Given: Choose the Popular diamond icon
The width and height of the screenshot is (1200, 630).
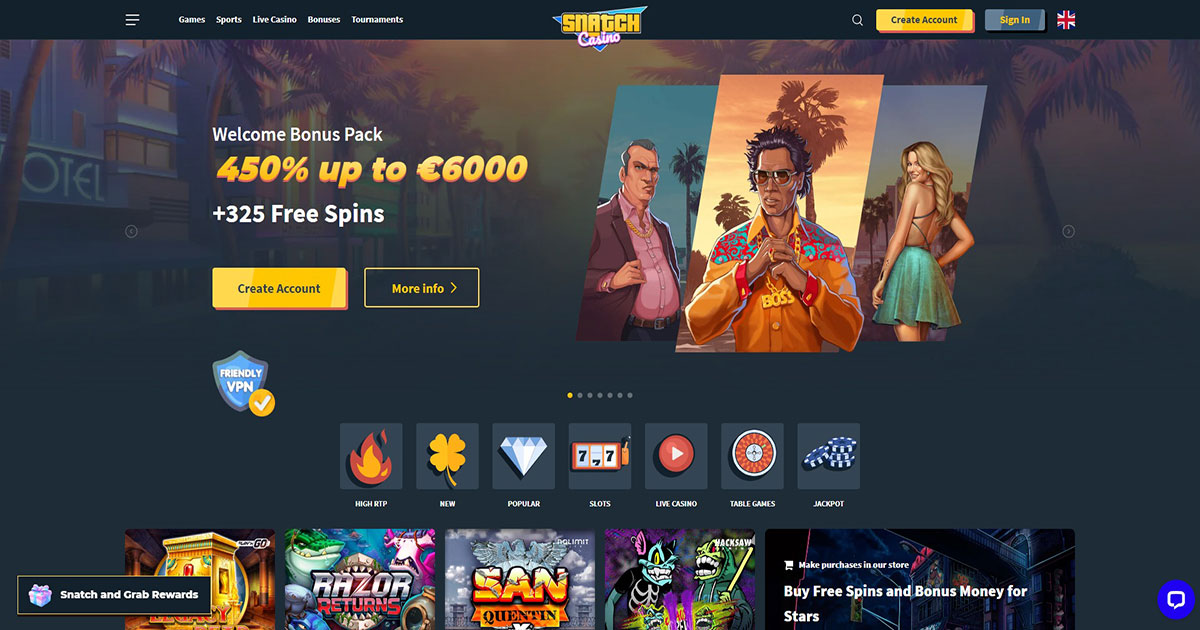Looking at the screenshot, I should click(524, 456).
